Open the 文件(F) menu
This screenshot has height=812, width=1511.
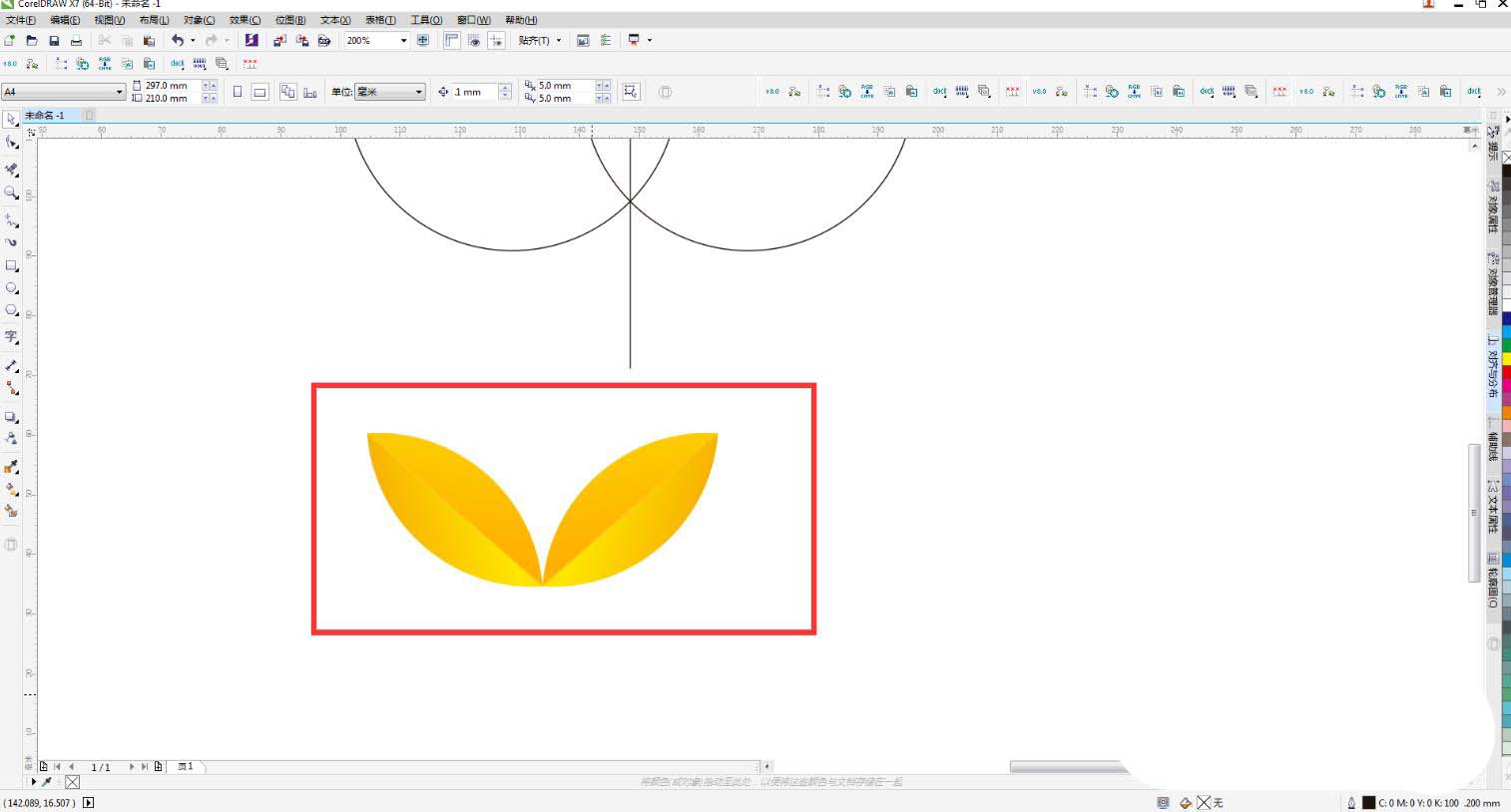(x=21, y=20)
